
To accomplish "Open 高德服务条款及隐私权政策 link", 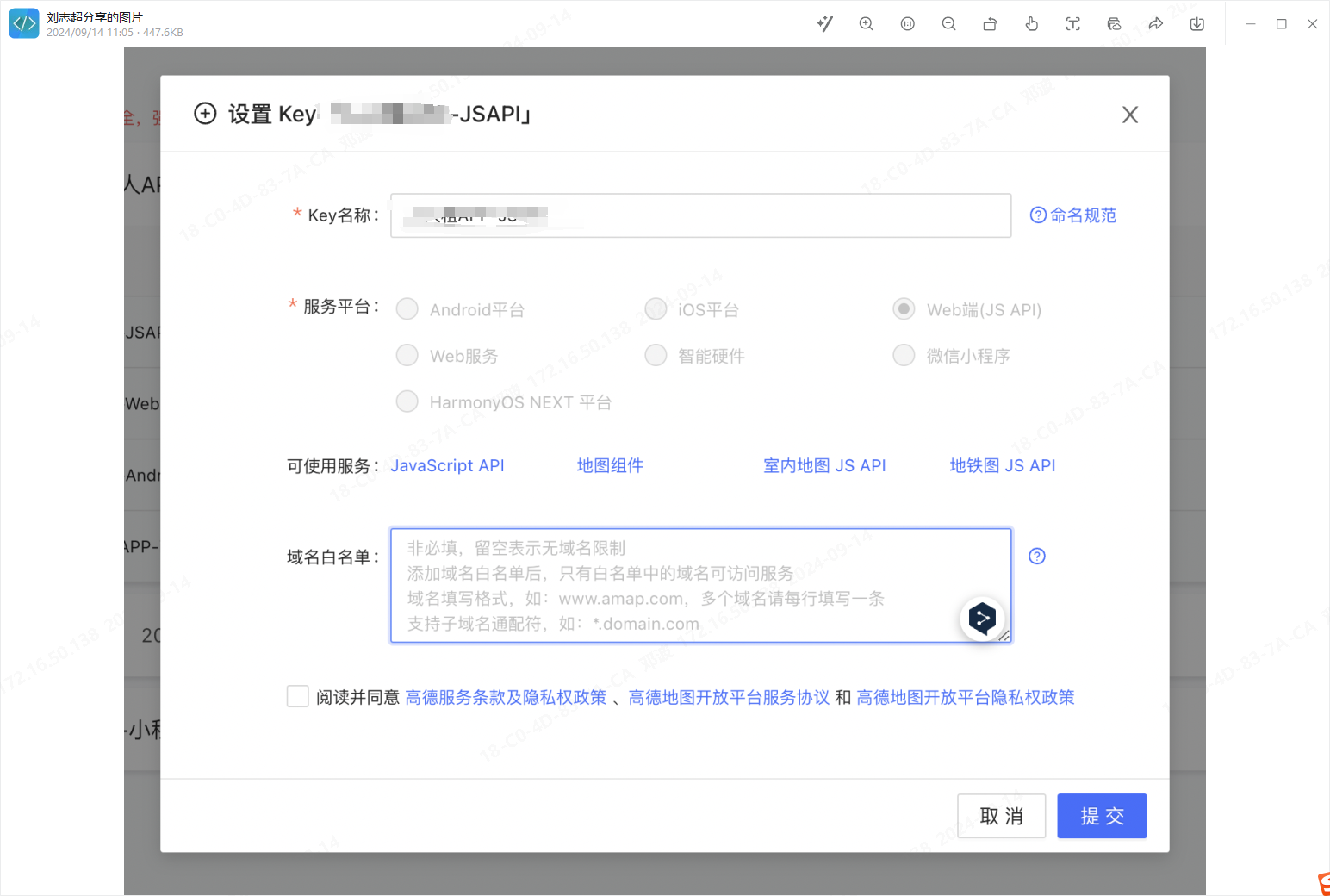I will [506, 697].
